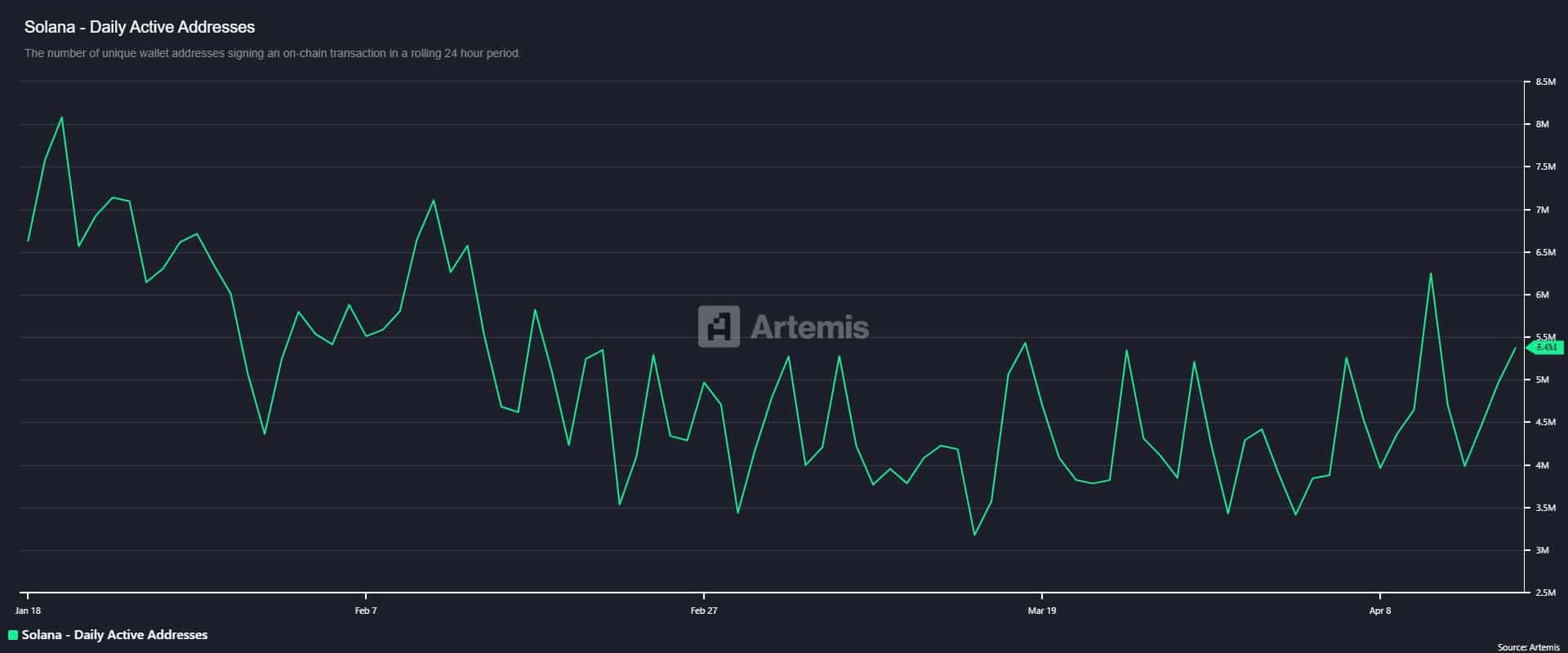Click the 3M y-axis label
The width and height of the screenshot is (1568, 653).
click(x=1542, y=551)
